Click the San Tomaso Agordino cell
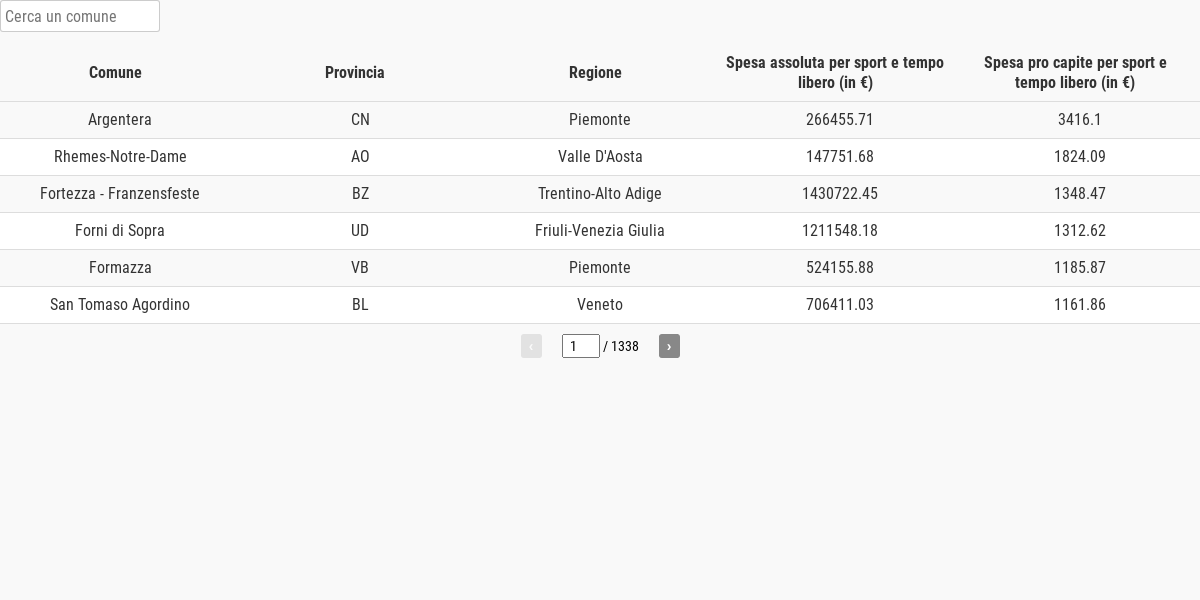 click(120, 305)
